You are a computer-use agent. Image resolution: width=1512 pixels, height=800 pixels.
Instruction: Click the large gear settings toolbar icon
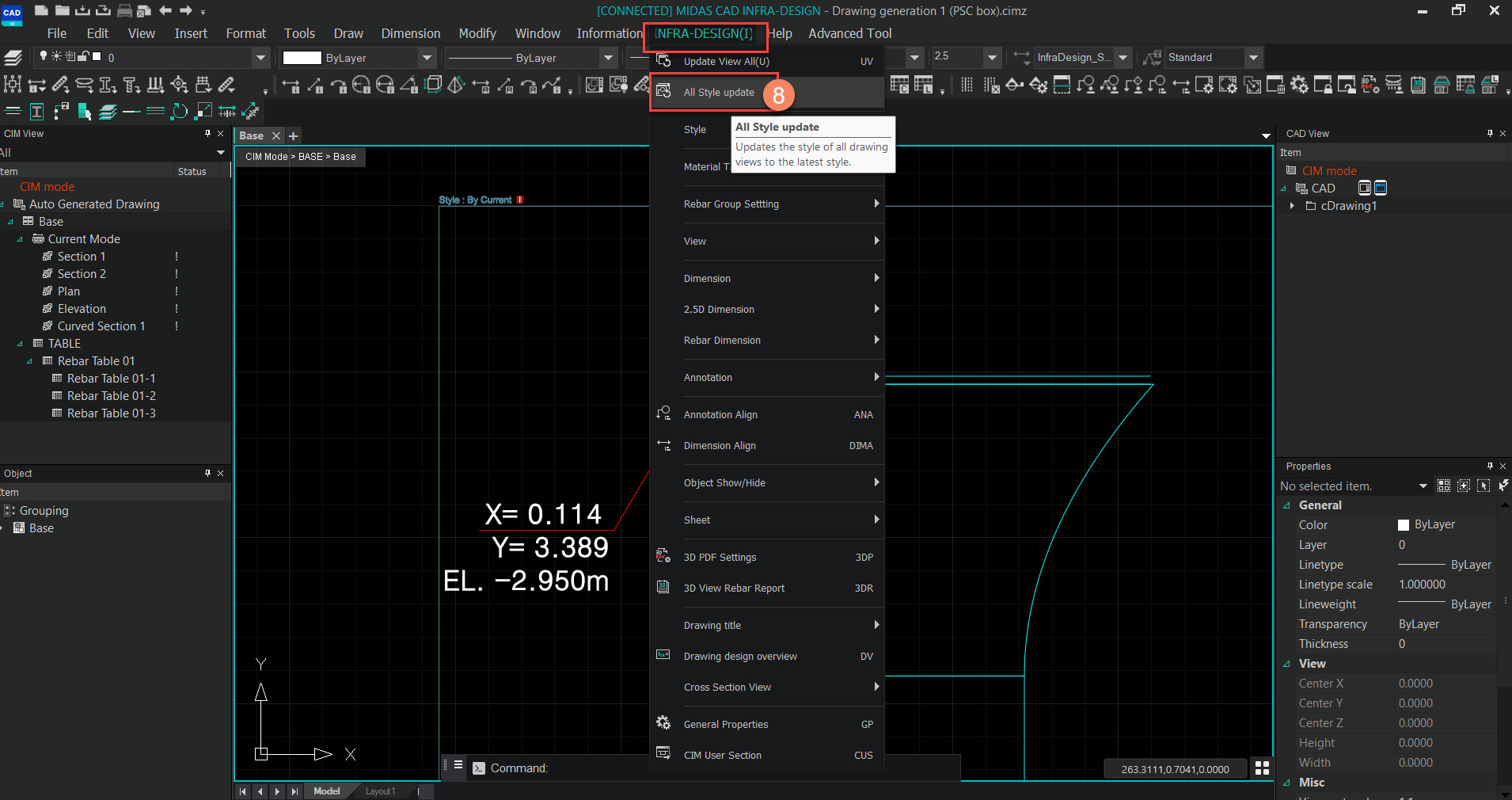coord(1299,85)
